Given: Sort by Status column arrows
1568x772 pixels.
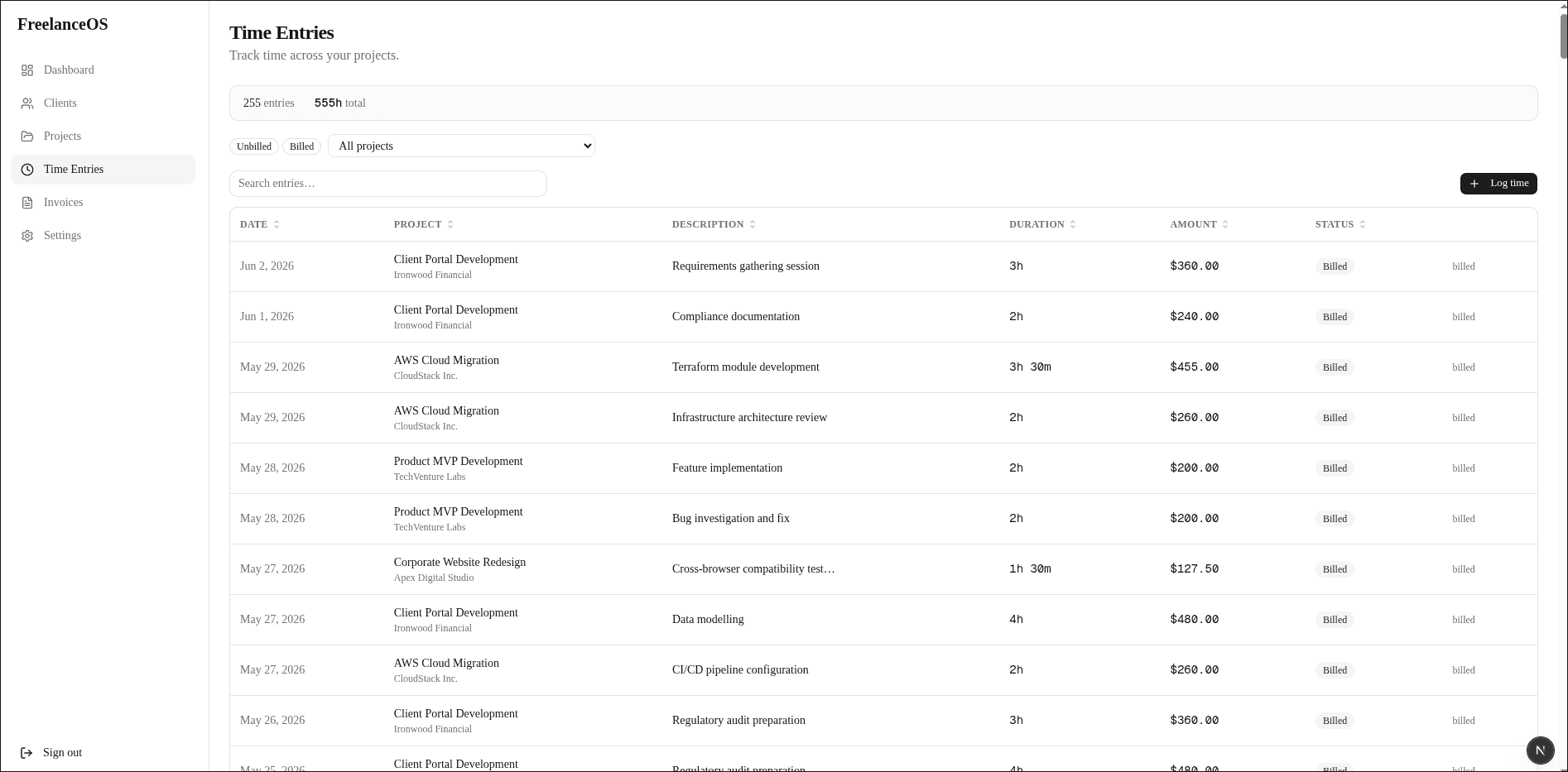Looking at the screenshot, I should (1363, 225).
